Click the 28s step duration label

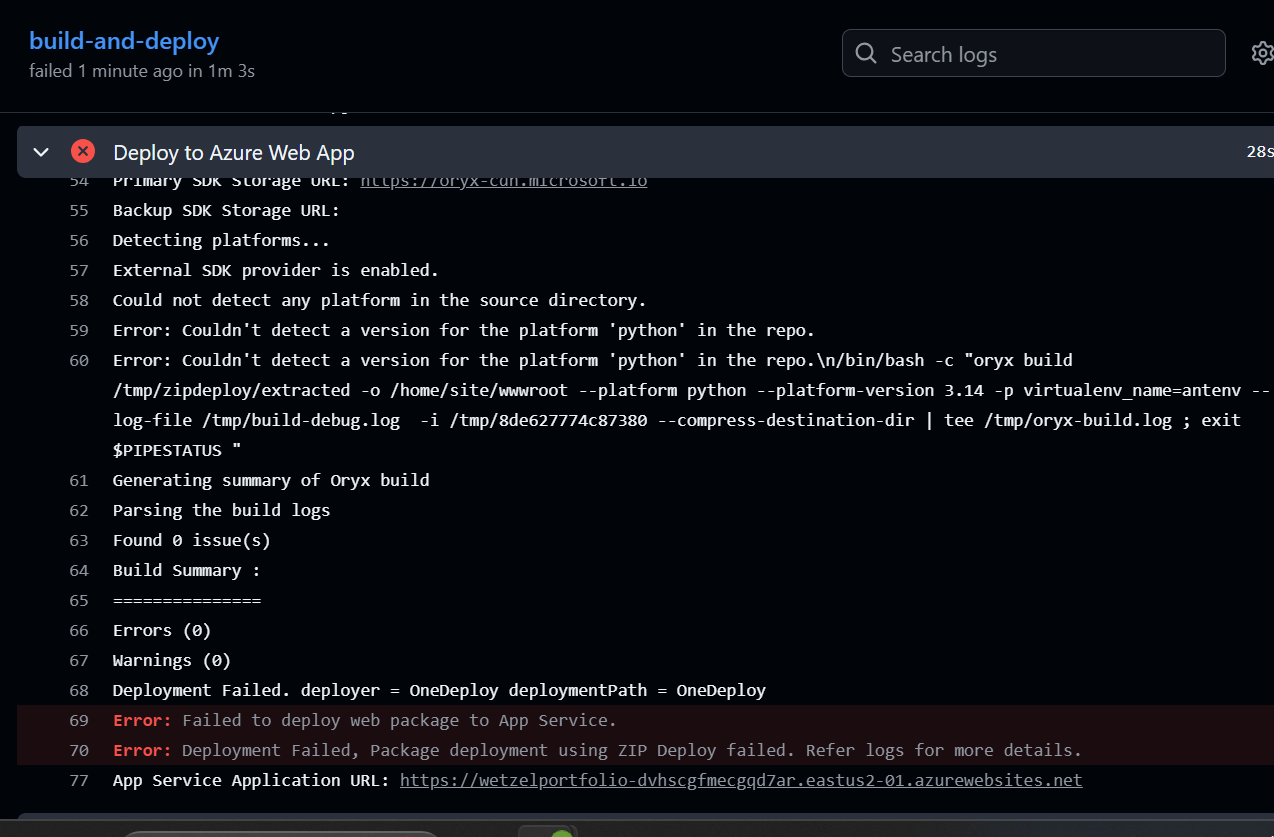tap(1259, 152)
